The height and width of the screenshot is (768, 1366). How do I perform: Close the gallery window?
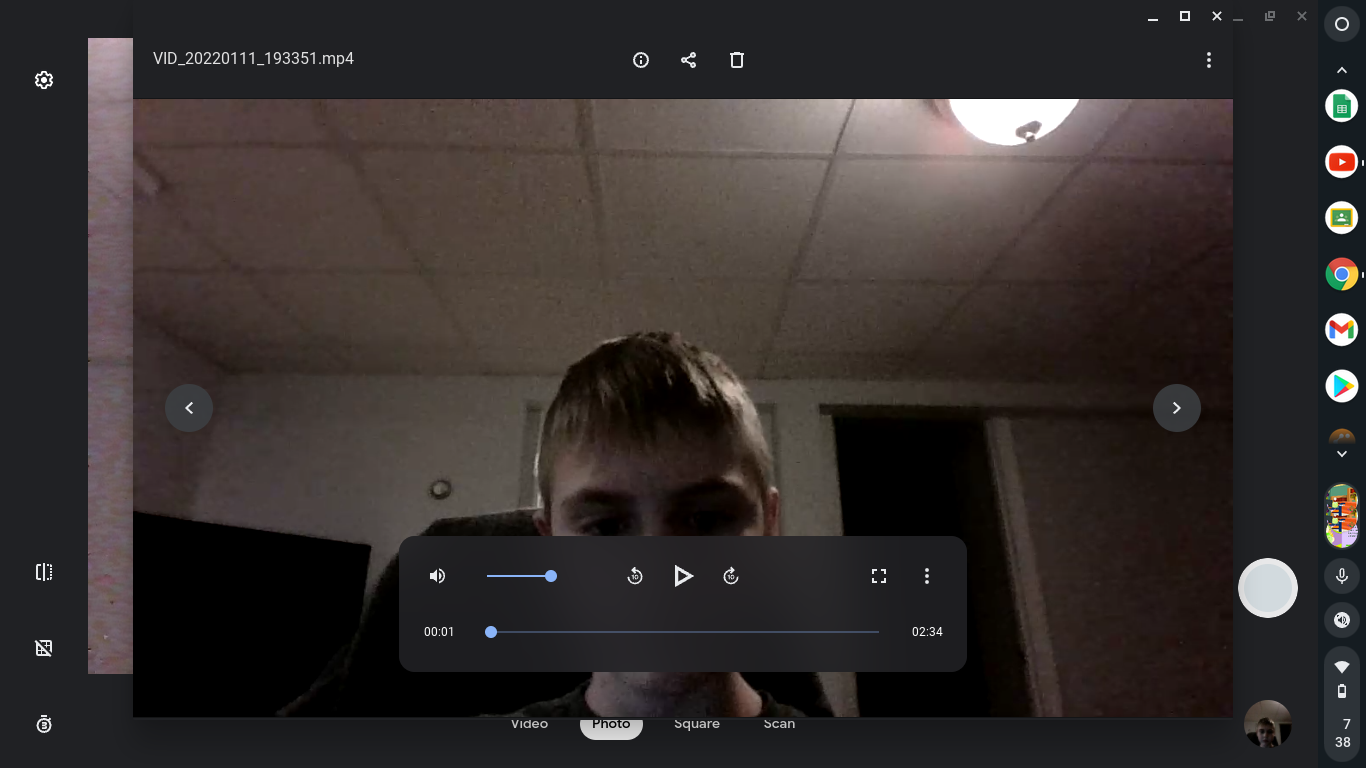(1217, 16)
